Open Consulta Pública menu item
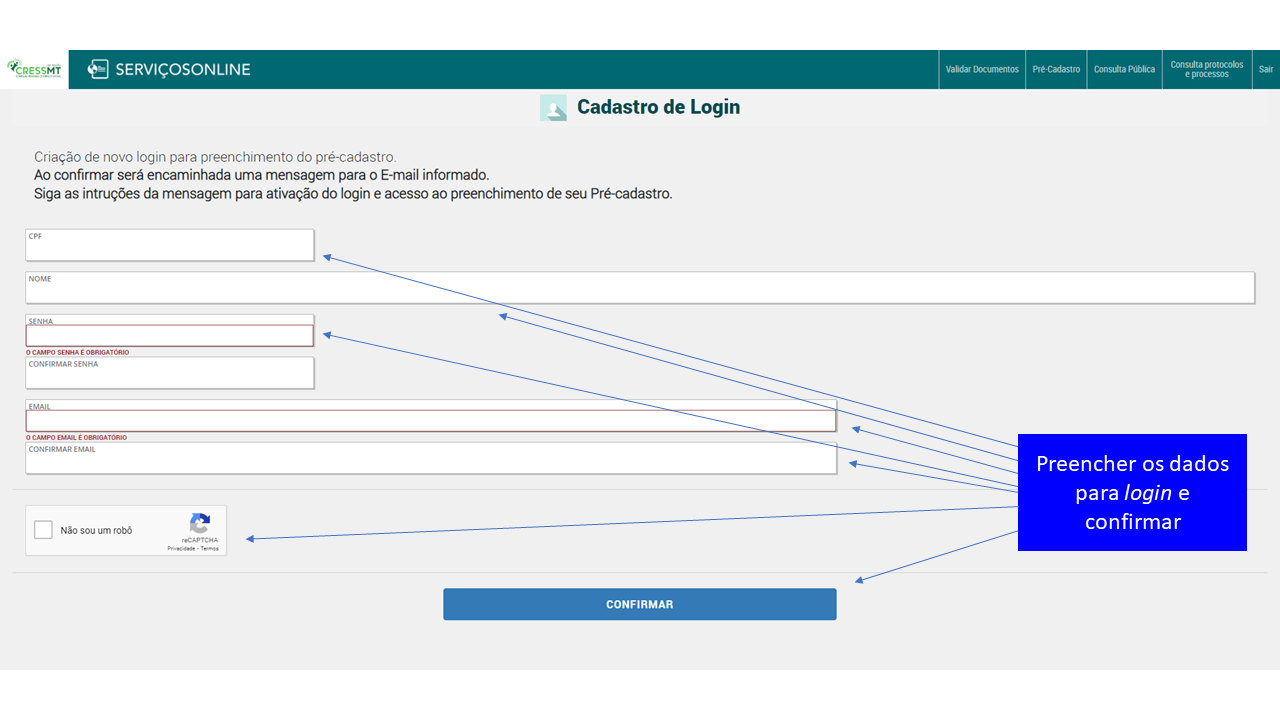This screenshot has height=720, width=1280. pyautogui.click(x=1124, y=69)
